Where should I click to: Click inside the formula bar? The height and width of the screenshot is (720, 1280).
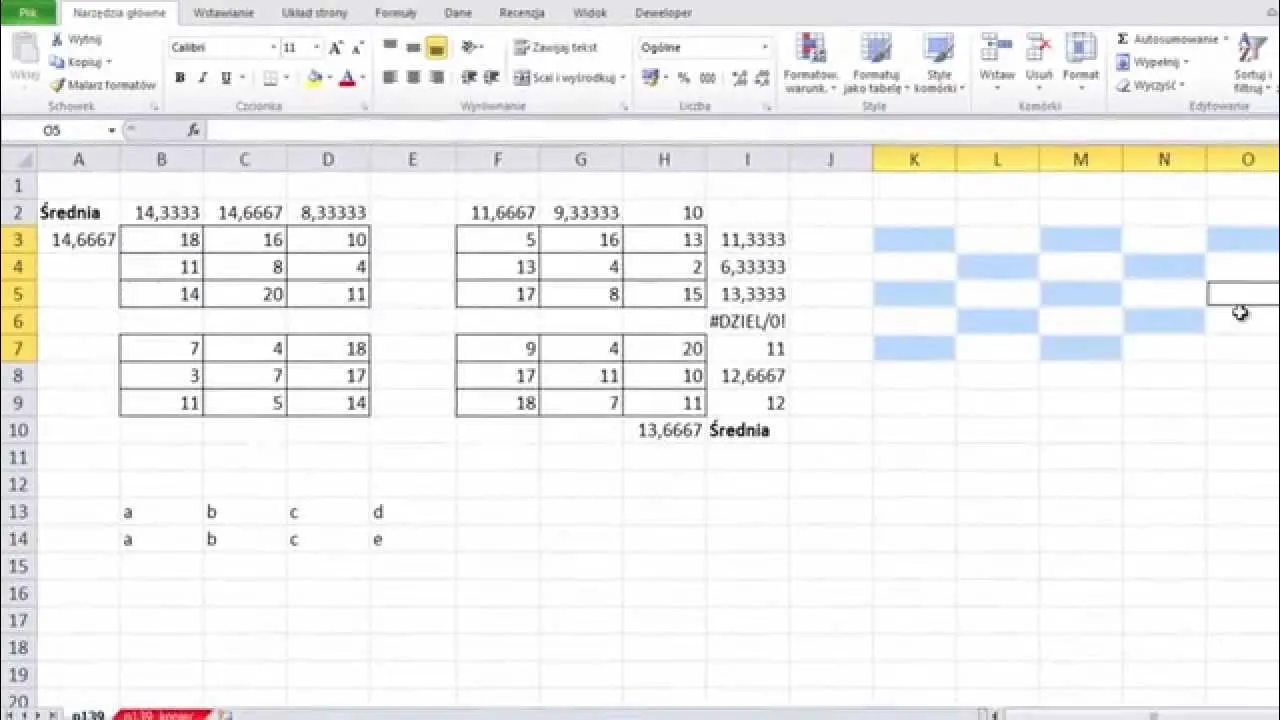[x=742, y=130]
